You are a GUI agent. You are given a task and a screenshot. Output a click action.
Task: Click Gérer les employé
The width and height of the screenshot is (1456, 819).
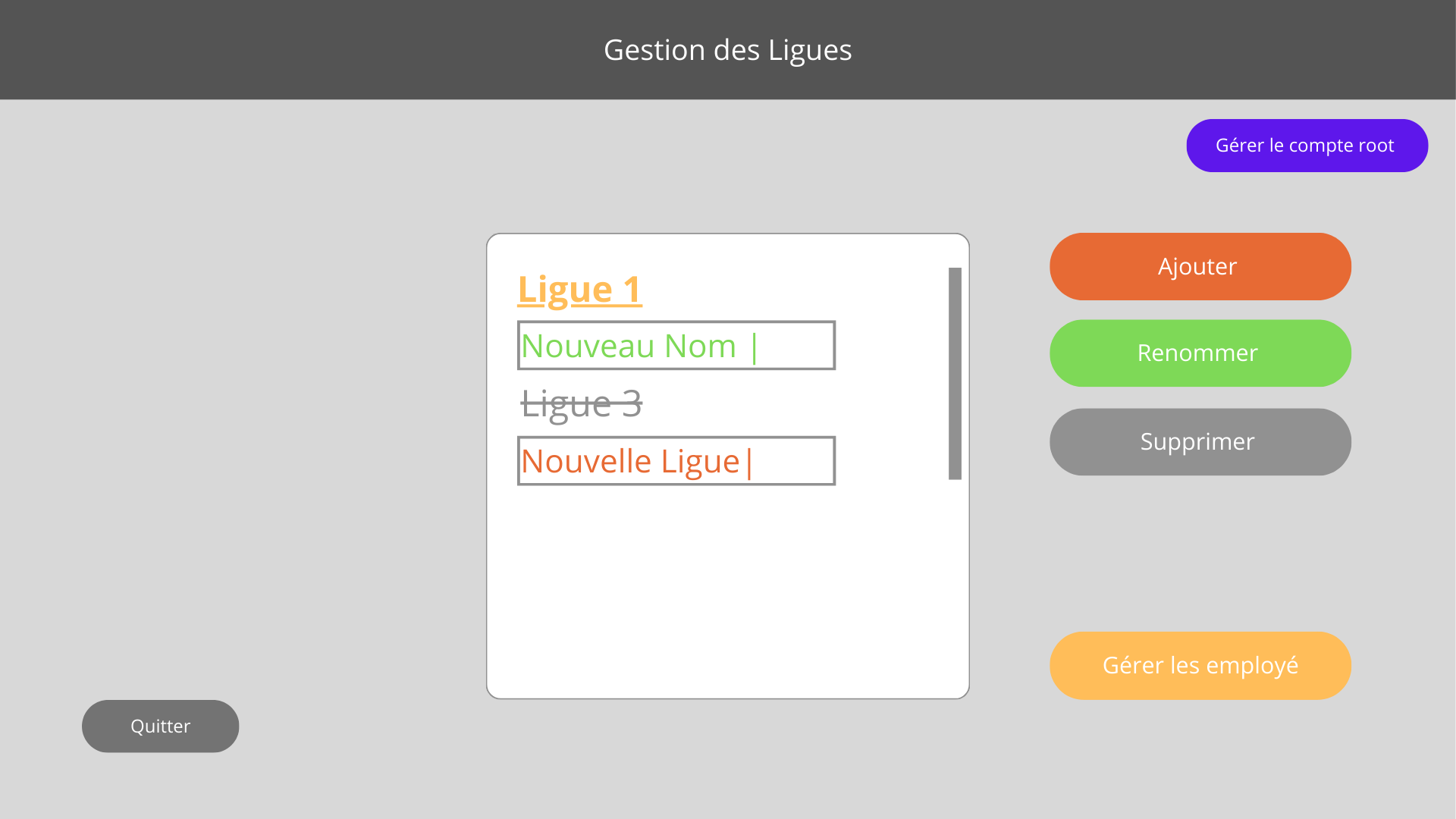pos(1200,665)
